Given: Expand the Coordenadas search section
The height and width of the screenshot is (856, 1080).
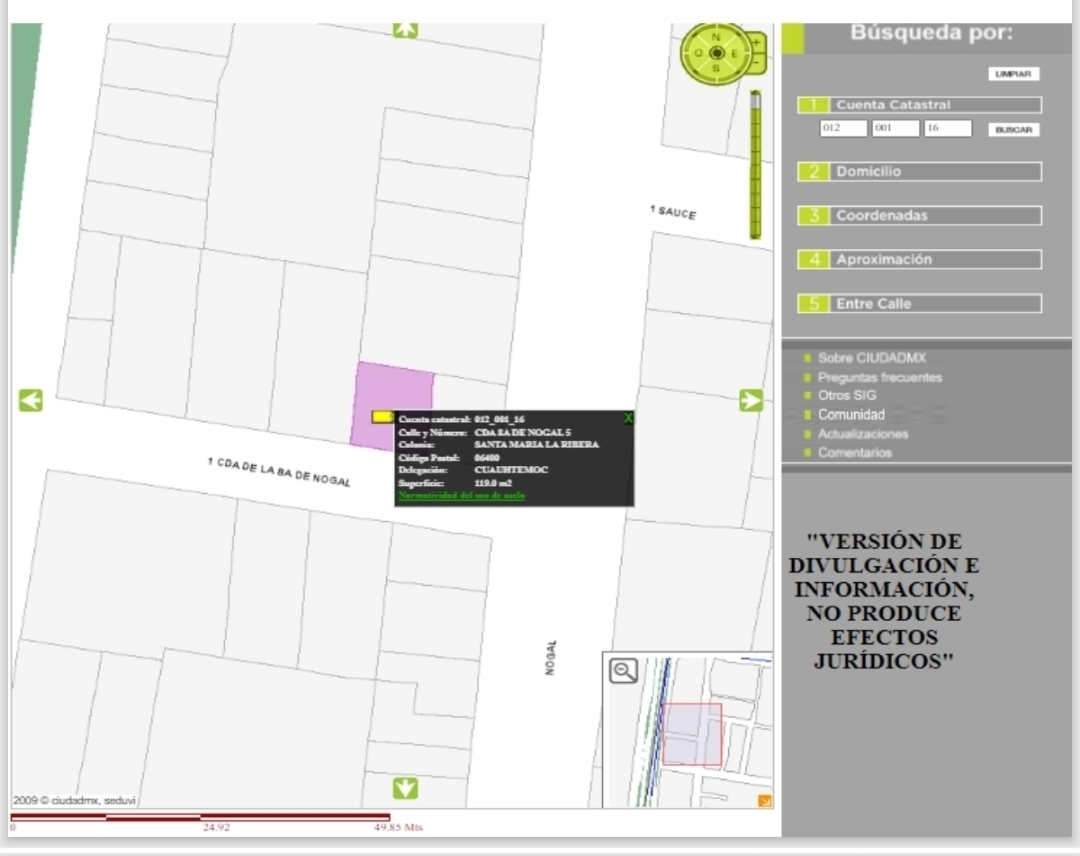Looking at the screenshot, I should point(919,216).
